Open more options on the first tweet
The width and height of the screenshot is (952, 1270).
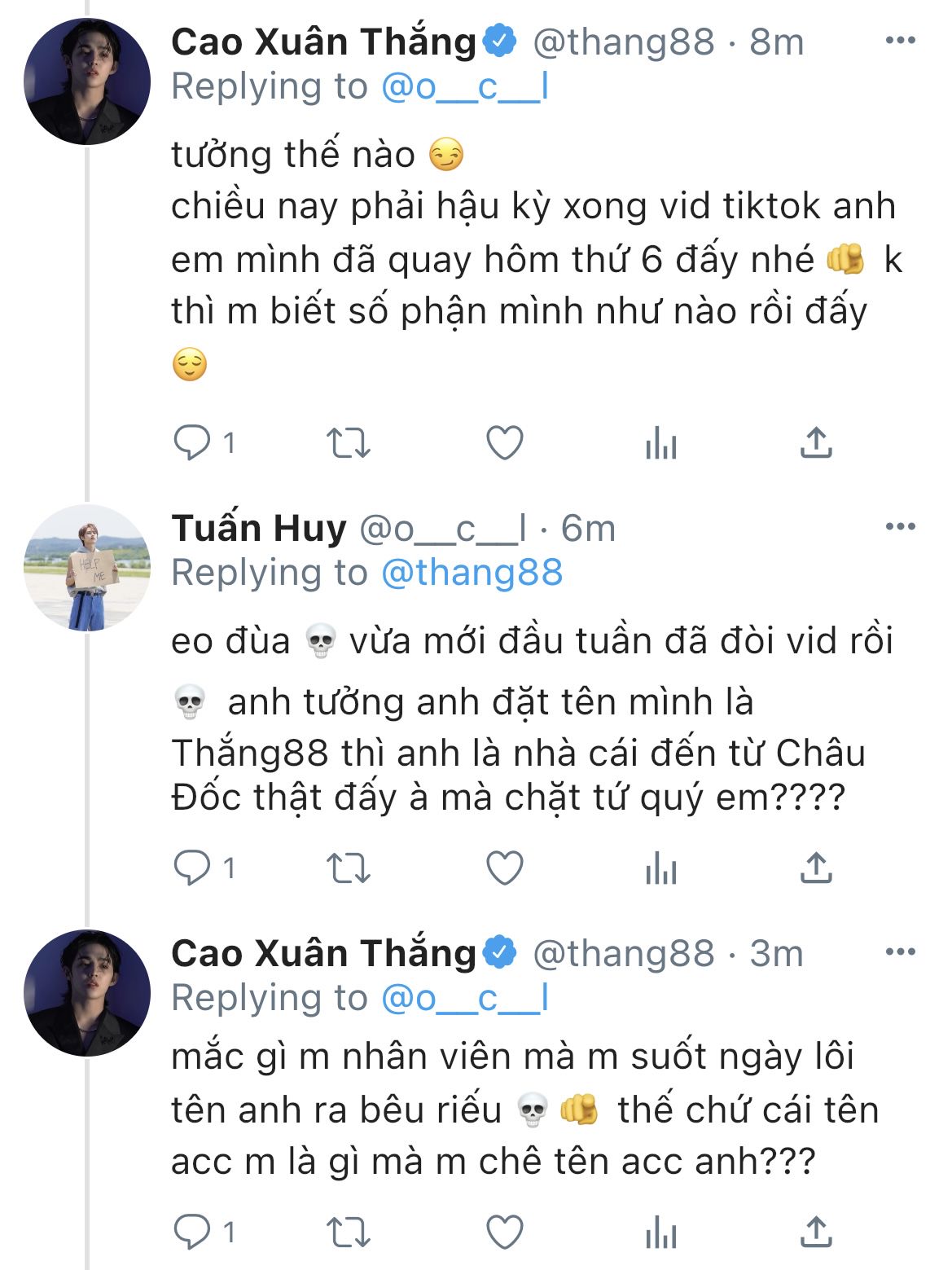(900, 41)
